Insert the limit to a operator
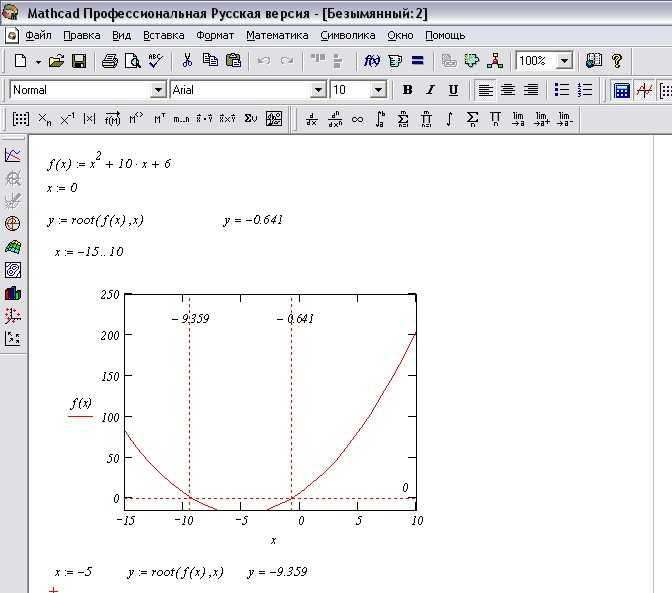Viewport: 672px width, 593px height. click(518, 119)
